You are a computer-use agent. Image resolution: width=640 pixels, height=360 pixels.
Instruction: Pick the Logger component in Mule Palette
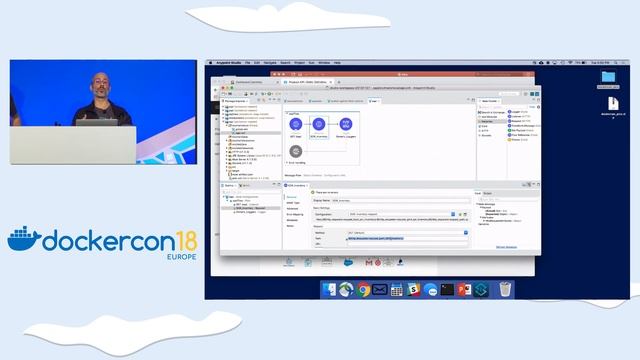tap(518, 111)
